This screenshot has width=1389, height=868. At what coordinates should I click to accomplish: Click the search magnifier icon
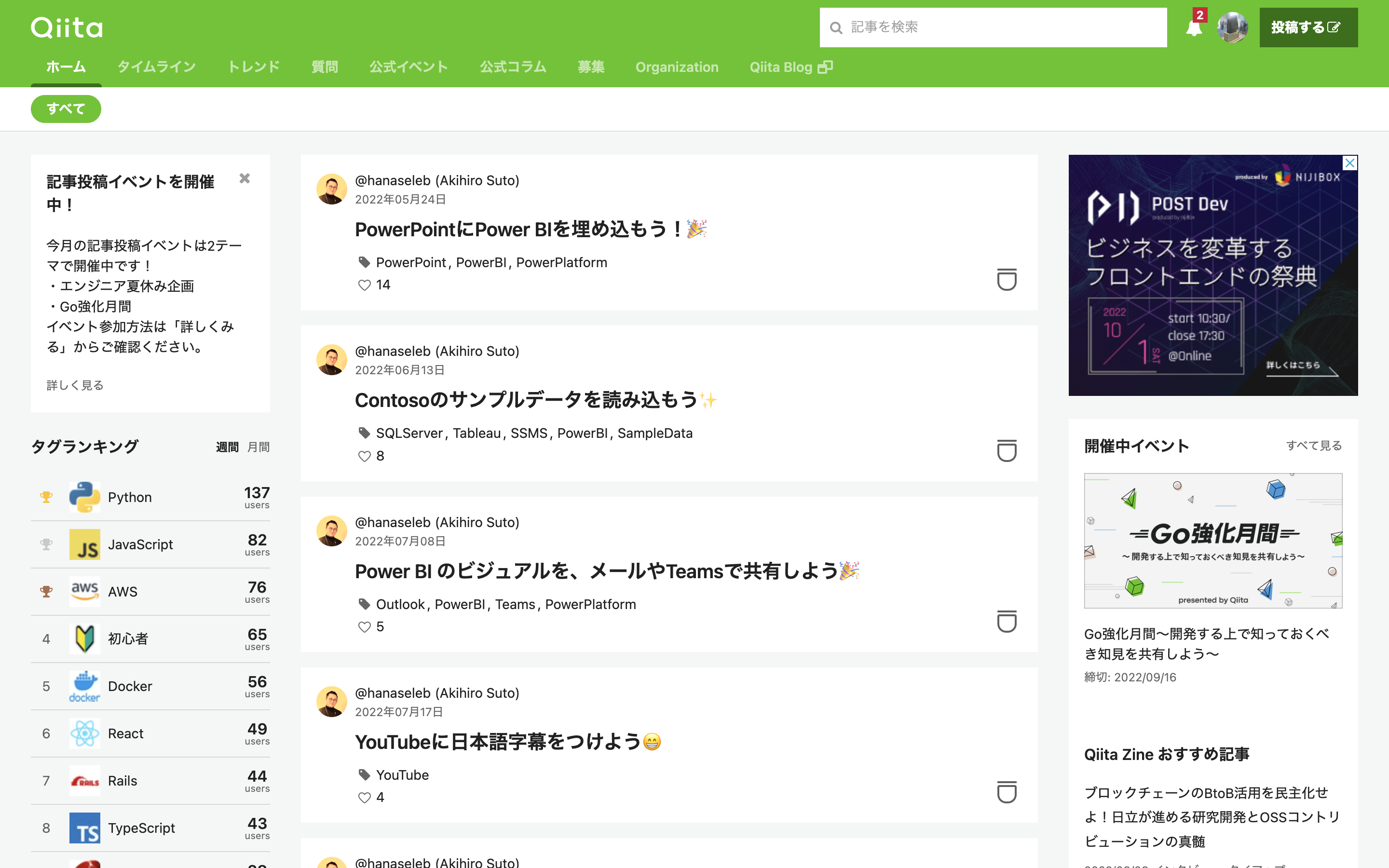[x=836, y=27]
